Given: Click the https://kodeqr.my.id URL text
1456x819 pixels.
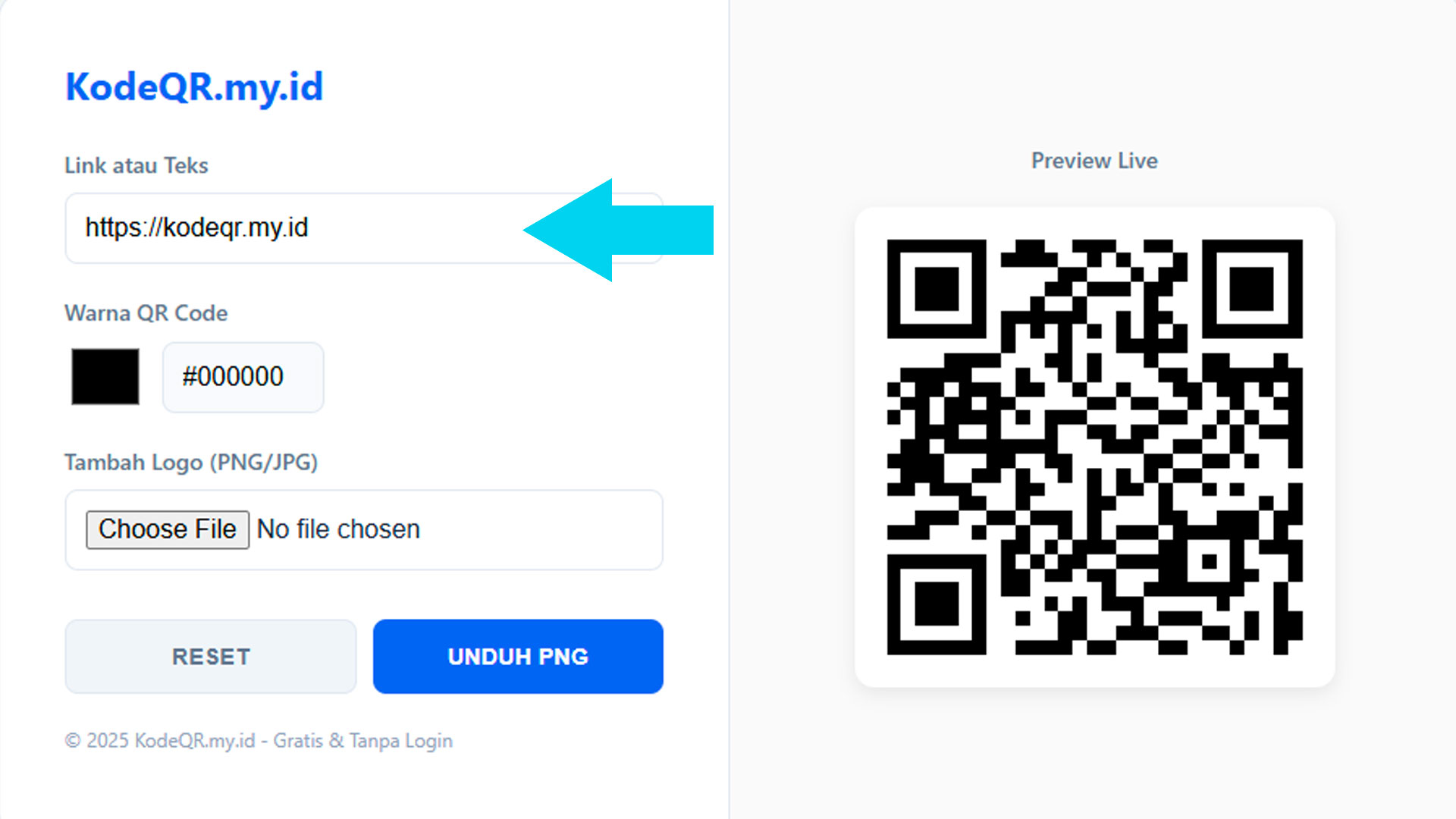Looking at the screenshot, I should (x=196, y=227).
